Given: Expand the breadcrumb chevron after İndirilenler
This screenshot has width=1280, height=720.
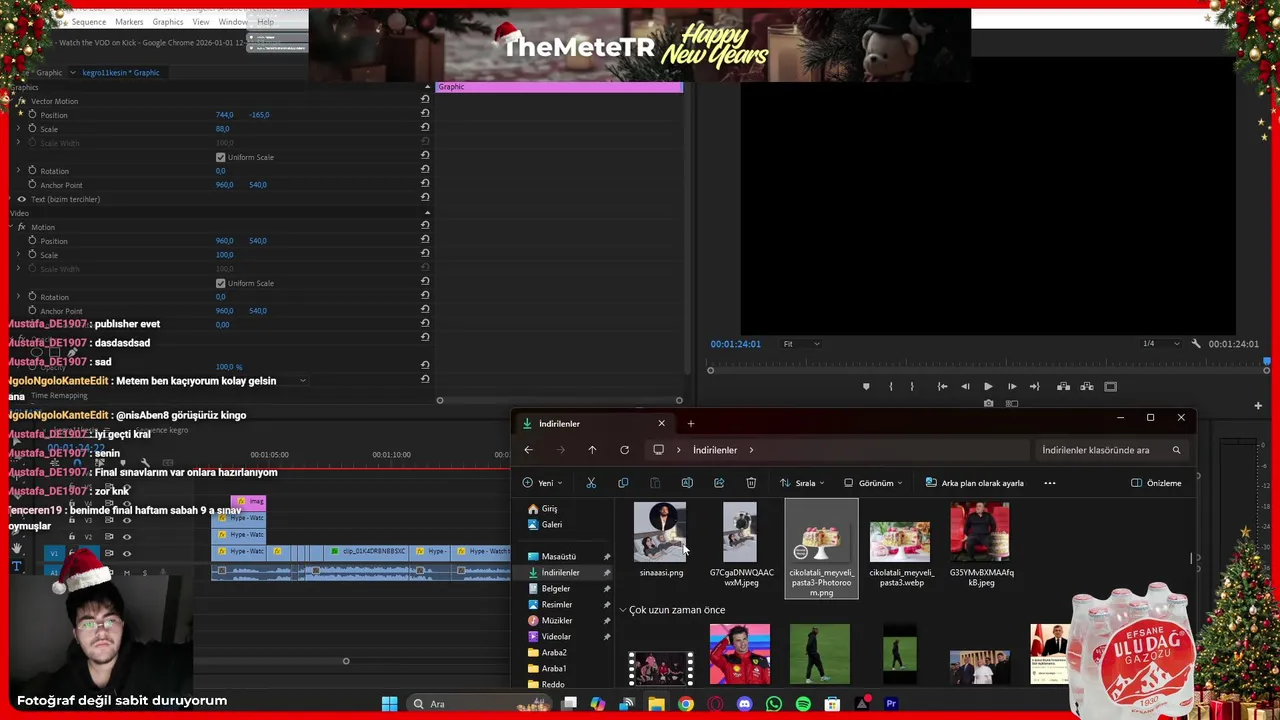Looking at the screenshot, I should point(751,450).
